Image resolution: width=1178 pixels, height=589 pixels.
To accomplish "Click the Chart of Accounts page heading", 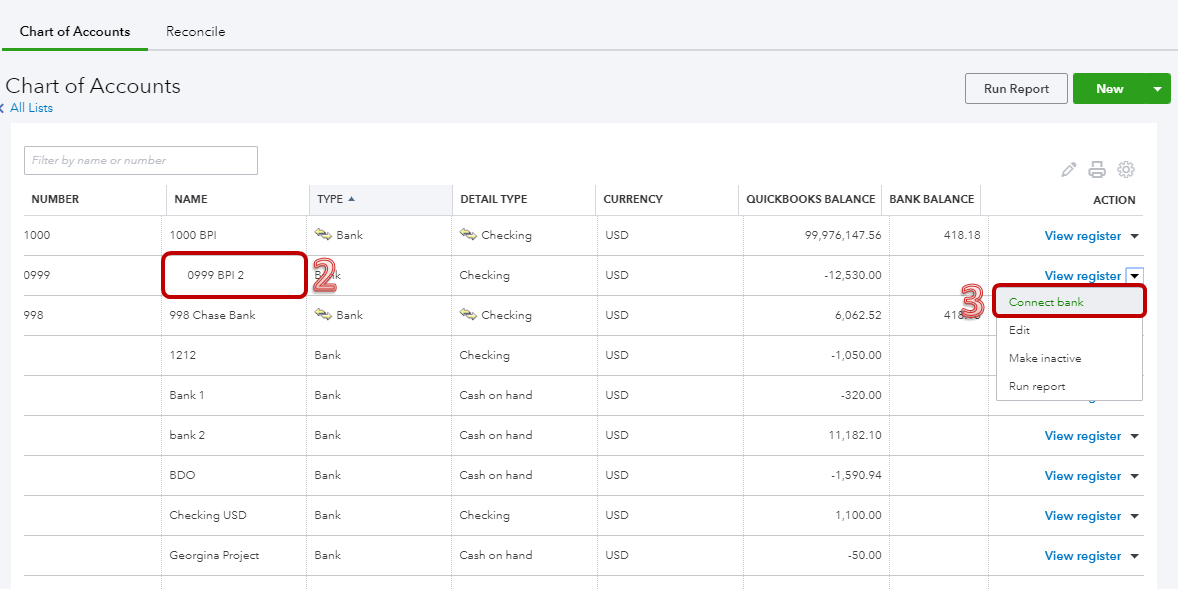I will (93, 86).
